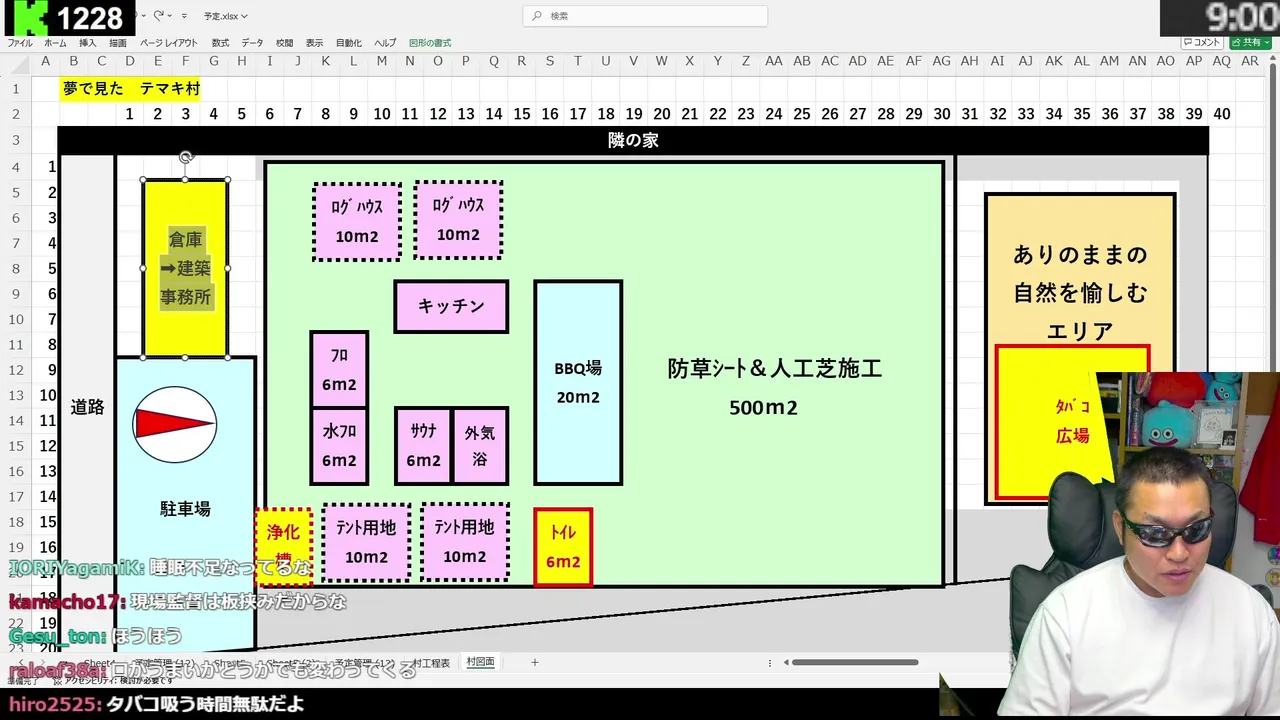Image resolution: width=1280 pixels, height=720 pixels.
Task: Select the キッチン box
Action: [451, 306]
